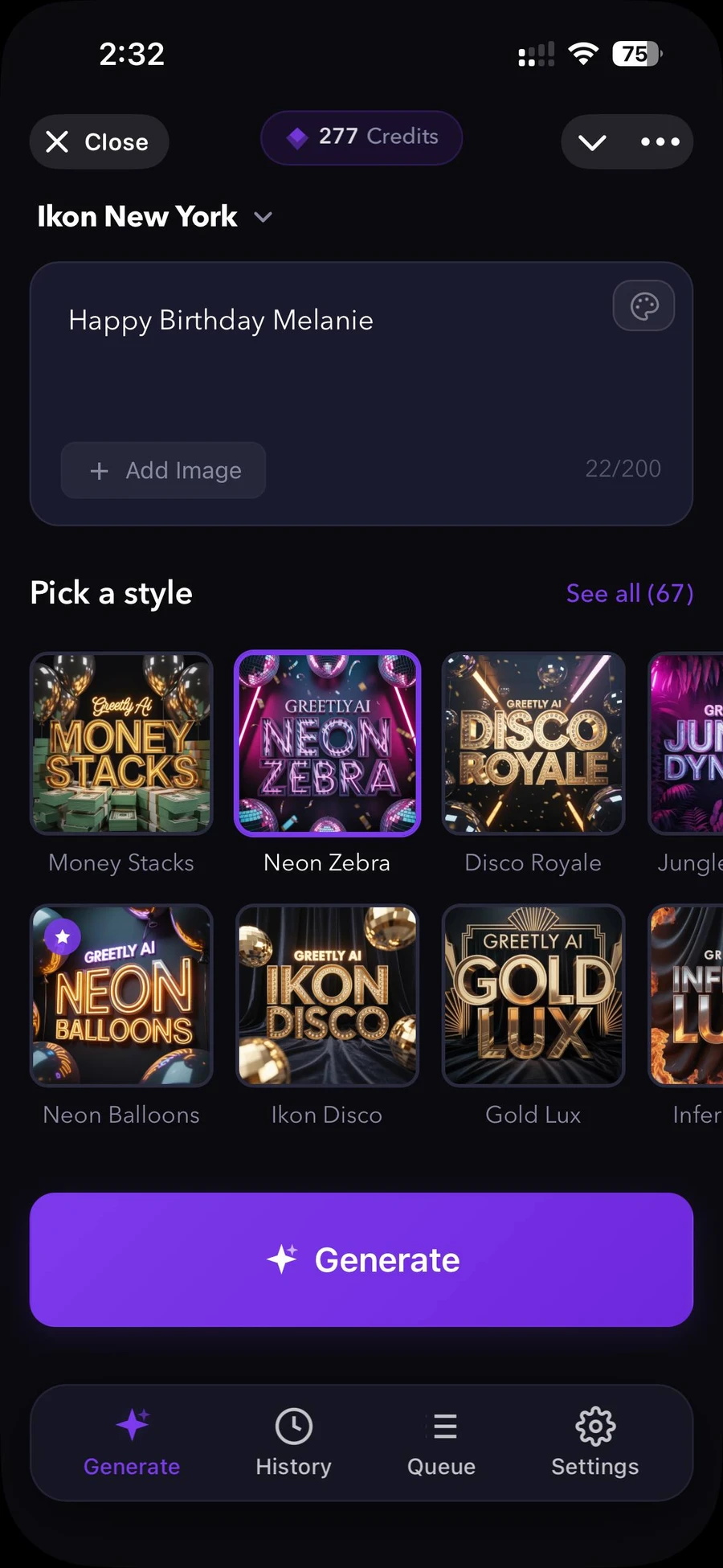Open History clock icon tab
This screenshot has height=1568, width=723.
click(293, 1443)
